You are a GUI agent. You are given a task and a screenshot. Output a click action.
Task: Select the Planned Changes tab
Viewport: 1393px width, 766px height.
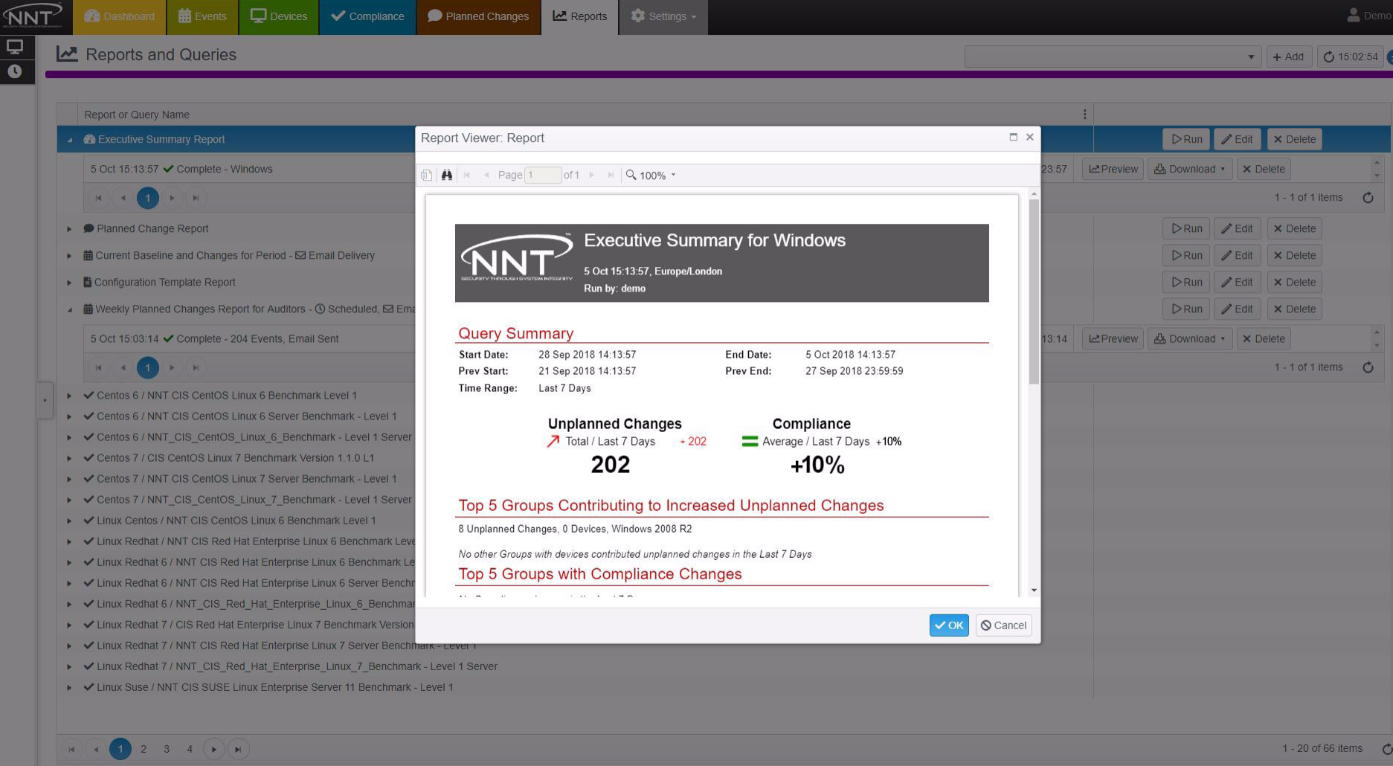point(478,16)
